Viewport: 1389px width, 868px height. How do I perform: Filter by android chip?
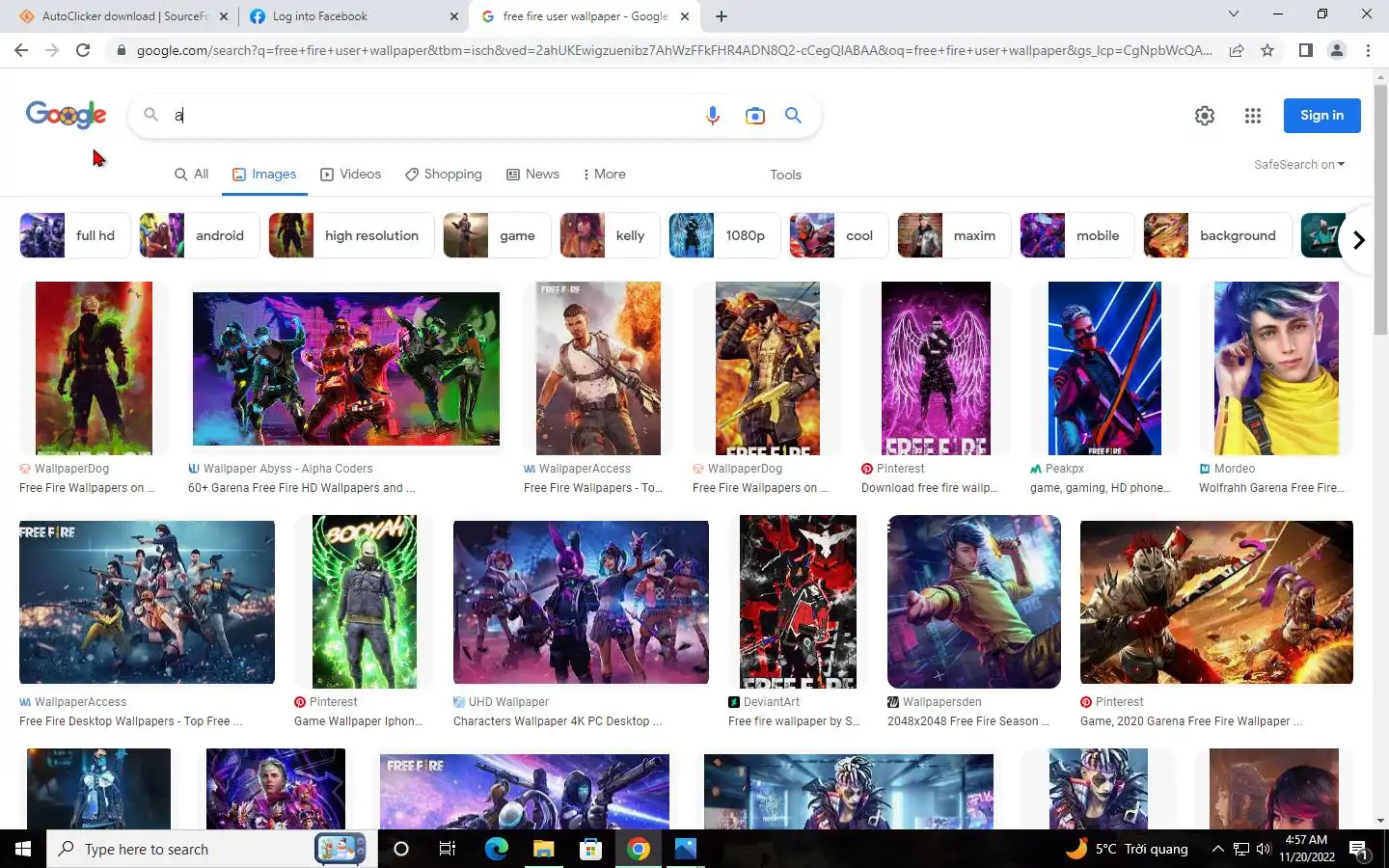click(199, 235)
